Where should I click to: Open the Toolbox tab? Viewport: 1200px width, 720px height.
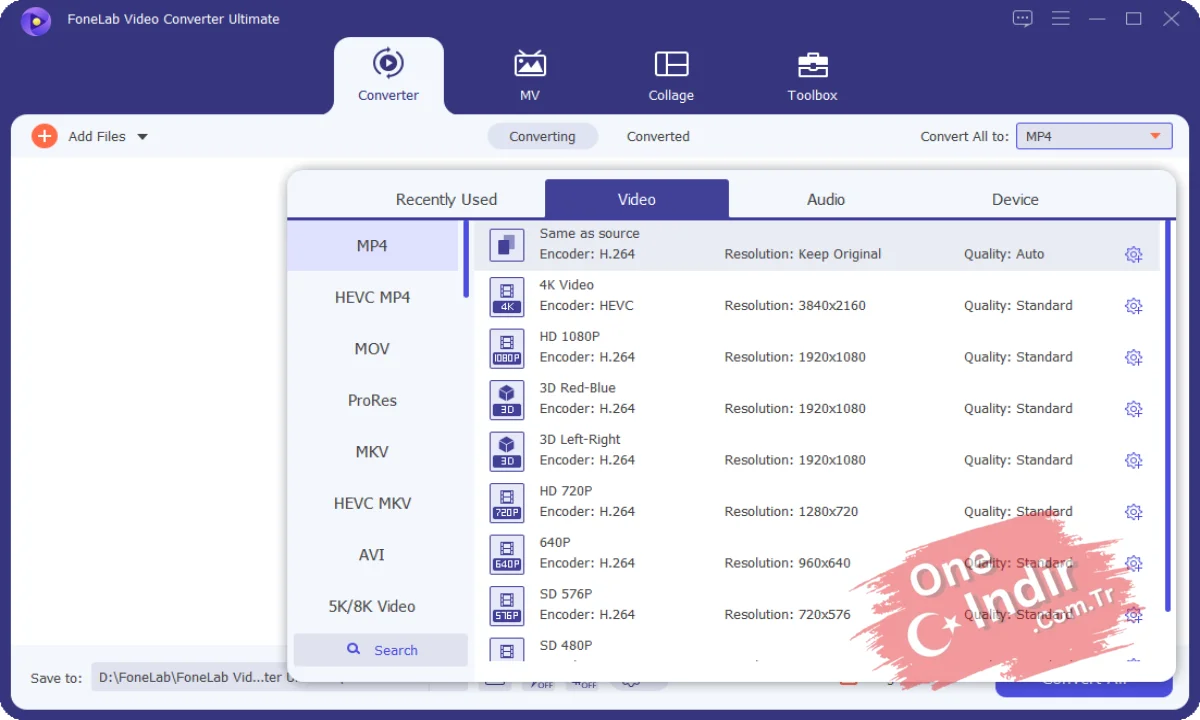pyautogui.click(x=812, y=76)
